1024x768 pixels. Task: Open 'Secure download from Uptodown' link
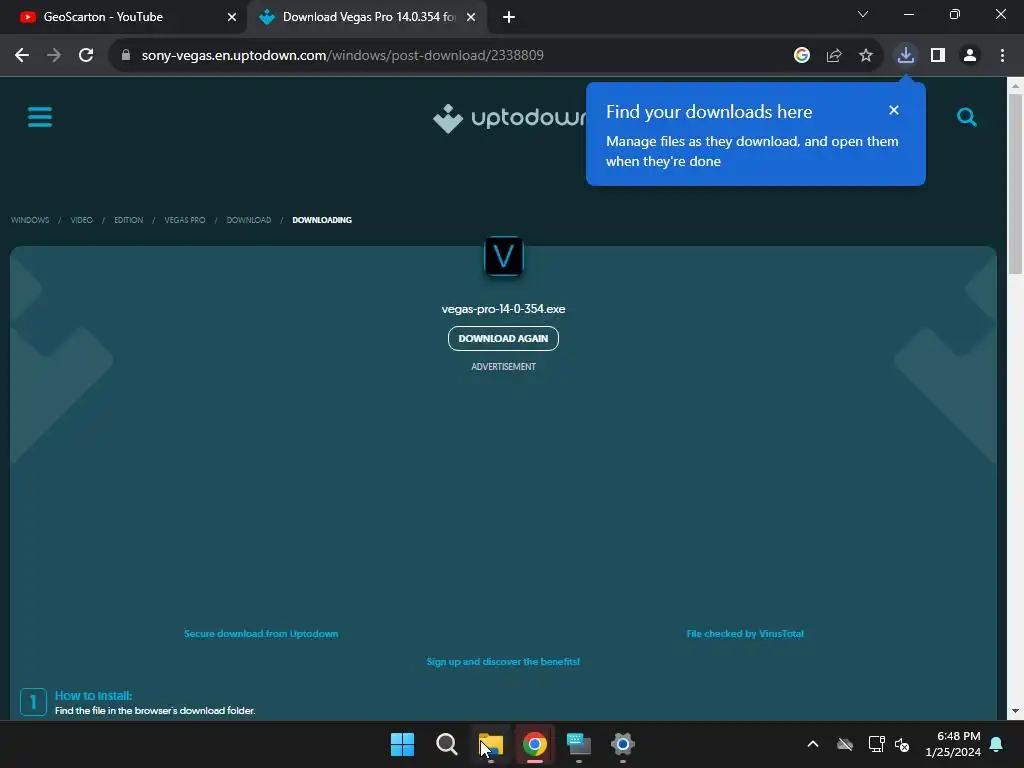[x=261, y=633]
